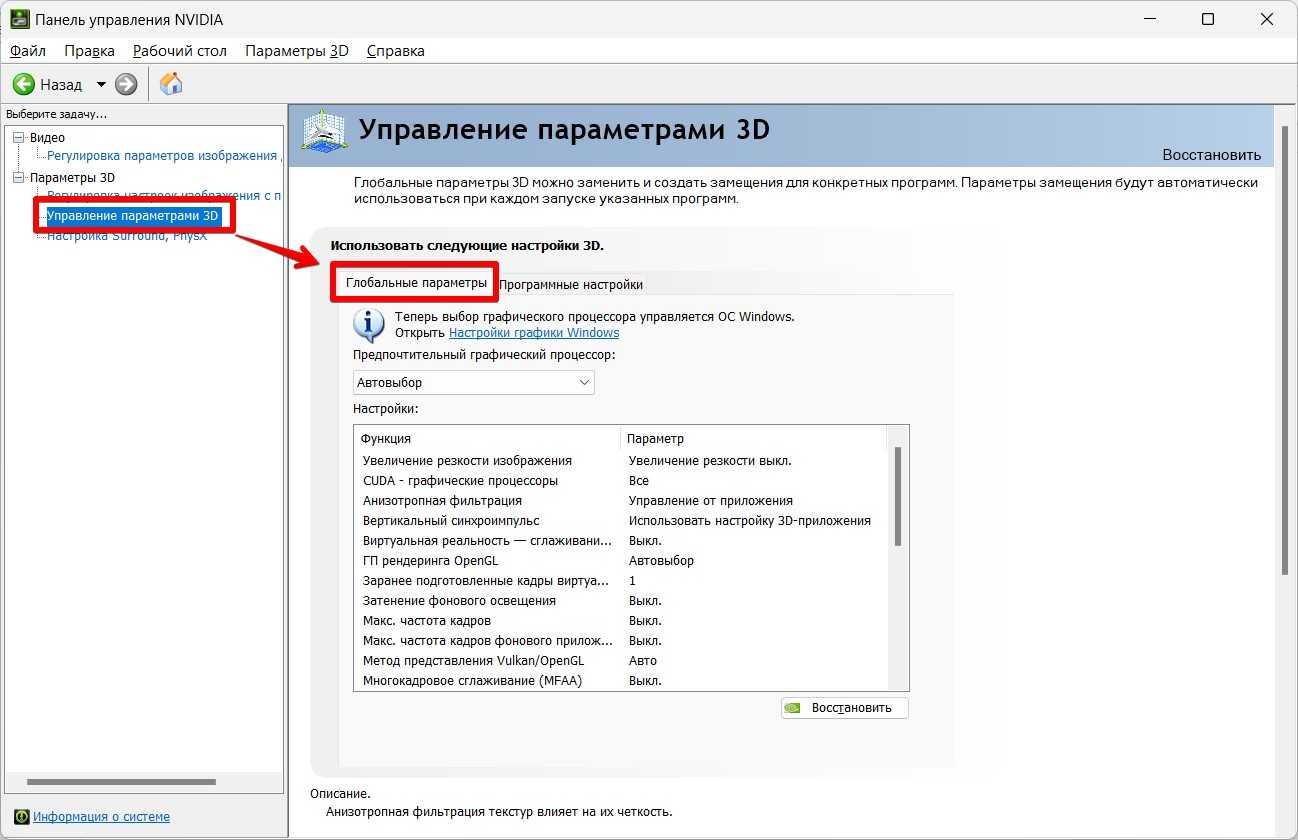1298x840 pixels.
Task: Click the NVIDIA app icon in title bar
Action: tap(20, 19)
